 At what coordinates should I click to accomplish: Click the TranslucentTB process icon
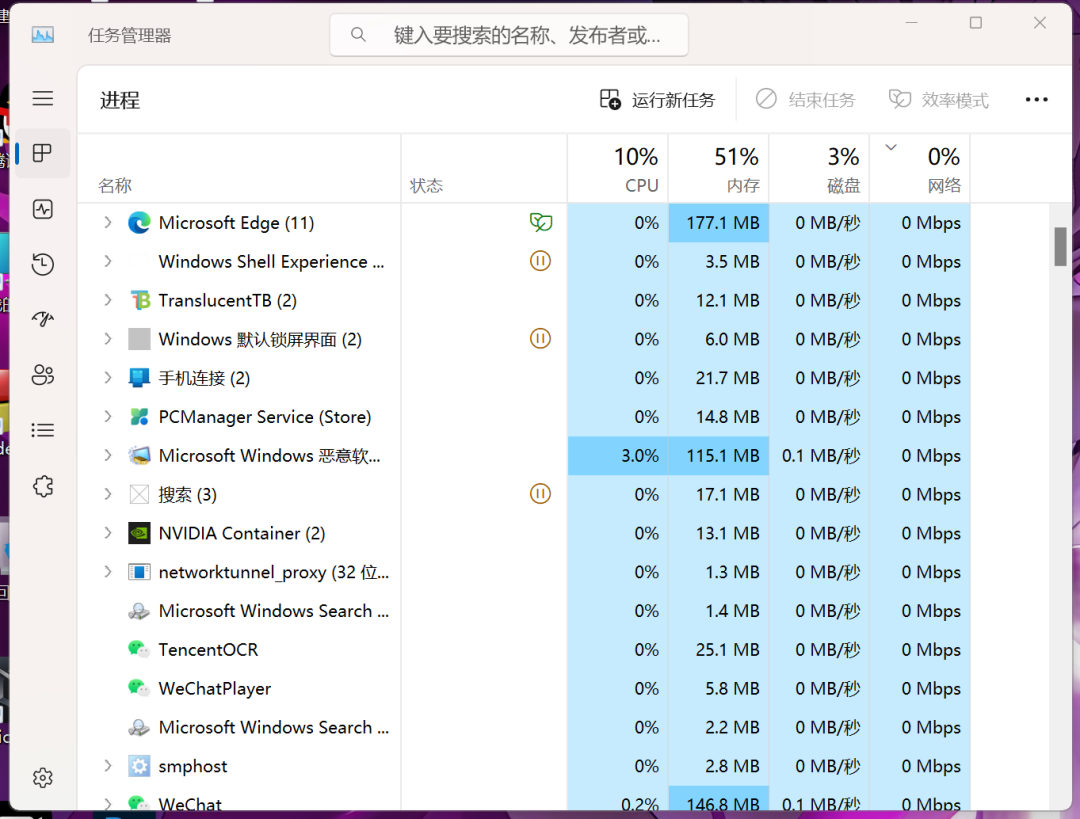tap(139, 300)
